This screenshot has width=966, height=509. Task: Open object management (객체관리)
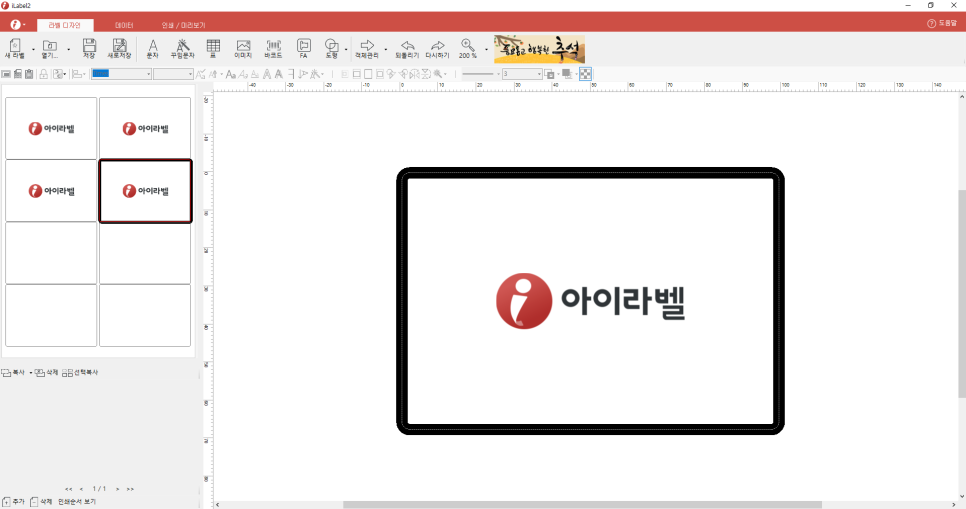367,49
